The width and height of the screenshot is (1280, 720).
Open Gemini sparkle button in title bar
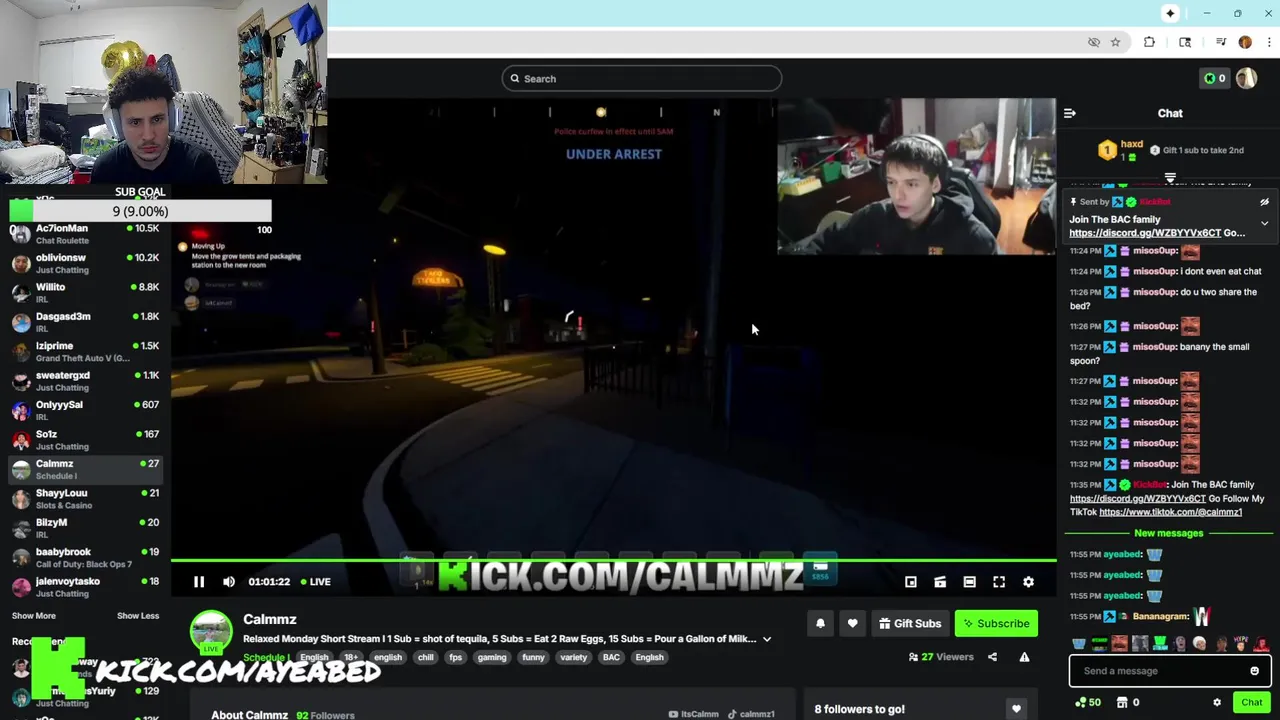(1170, 13)
